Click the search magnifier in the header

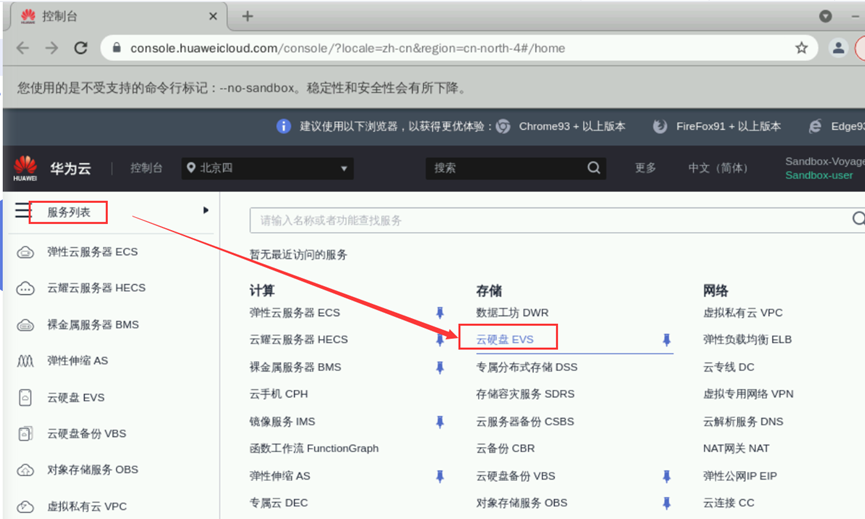click(594, 168)
